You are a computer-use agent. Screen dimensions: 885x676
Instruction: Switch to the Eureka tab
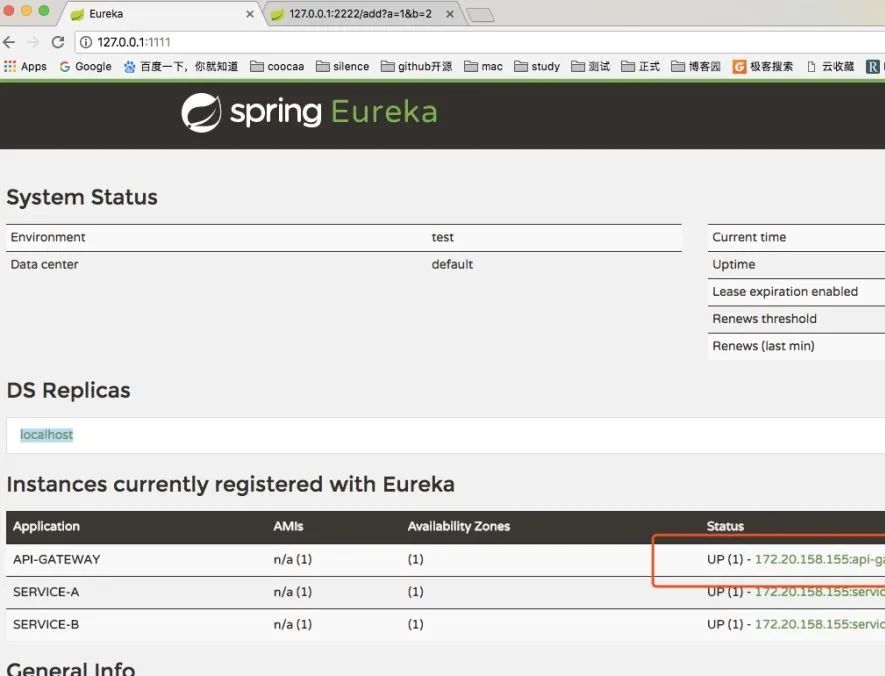(150, 14)
